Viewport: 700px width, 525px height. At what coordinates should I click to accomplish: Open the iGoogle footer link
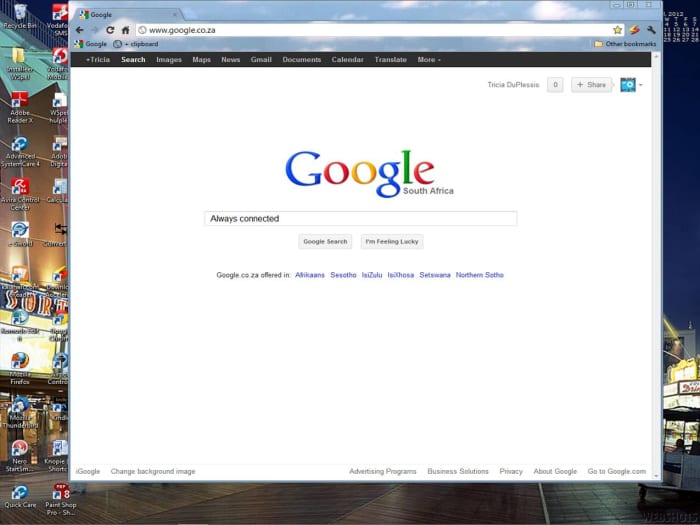coord(88,471)
